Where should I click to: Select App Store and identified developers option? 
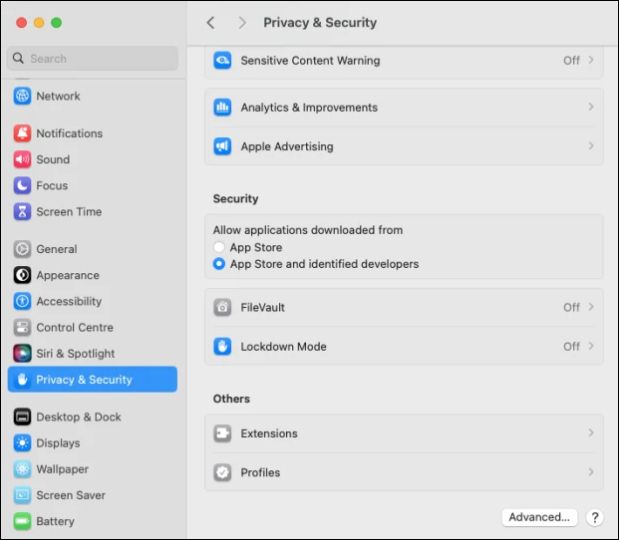pos(219,265)
